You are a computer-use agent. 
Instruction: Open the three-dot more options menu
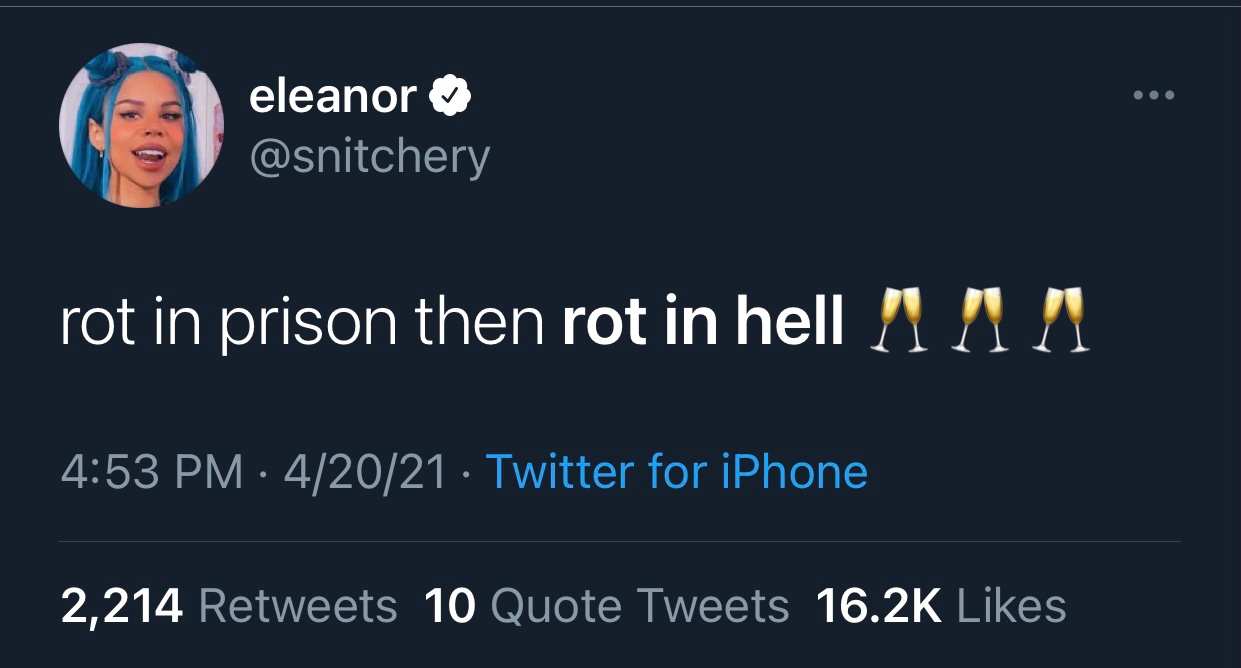[x=1154, y=97]
